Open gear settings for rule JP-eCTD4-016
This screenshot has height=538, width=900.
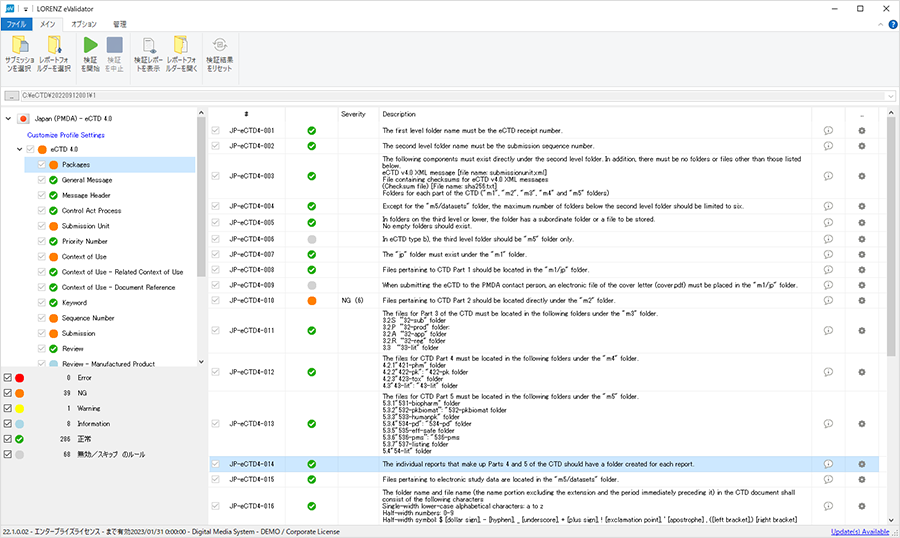tap(862, 506)
